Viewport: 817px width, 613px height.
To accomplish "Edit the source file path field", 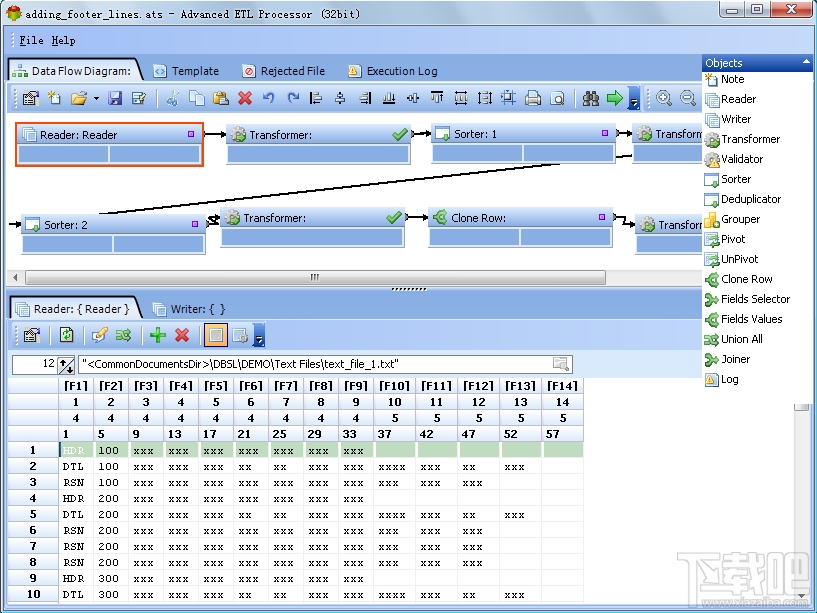I will pos(315,364).
